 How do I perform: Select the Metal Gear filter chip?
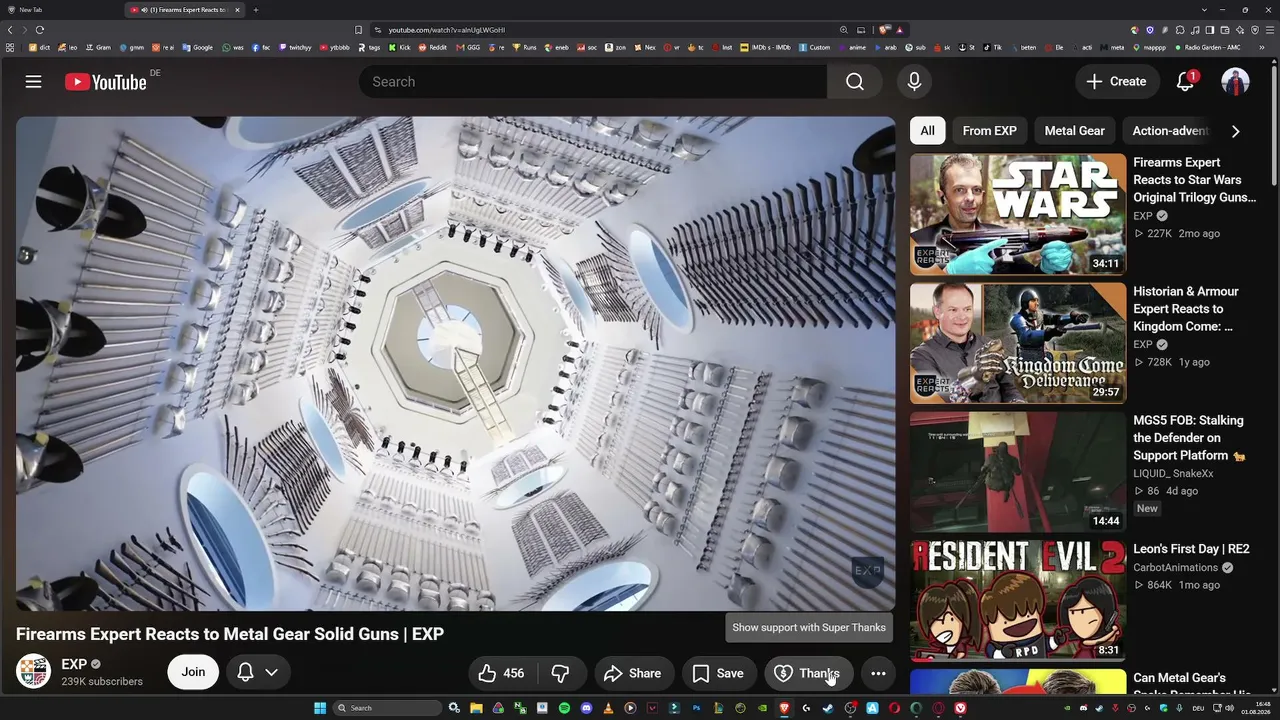pos(1074,131)
